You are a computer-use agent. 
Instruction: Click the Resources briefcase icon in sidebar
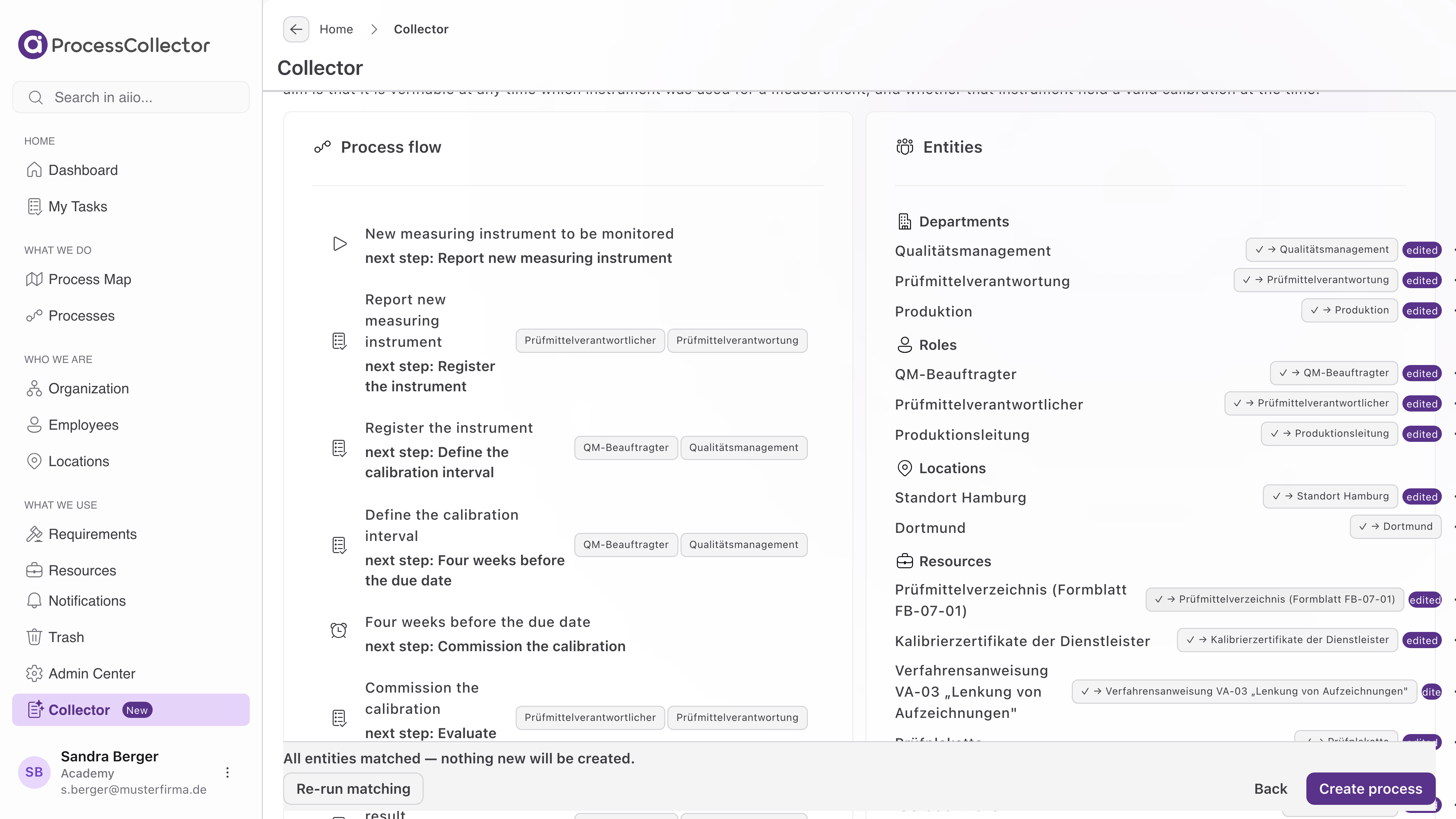34,570
